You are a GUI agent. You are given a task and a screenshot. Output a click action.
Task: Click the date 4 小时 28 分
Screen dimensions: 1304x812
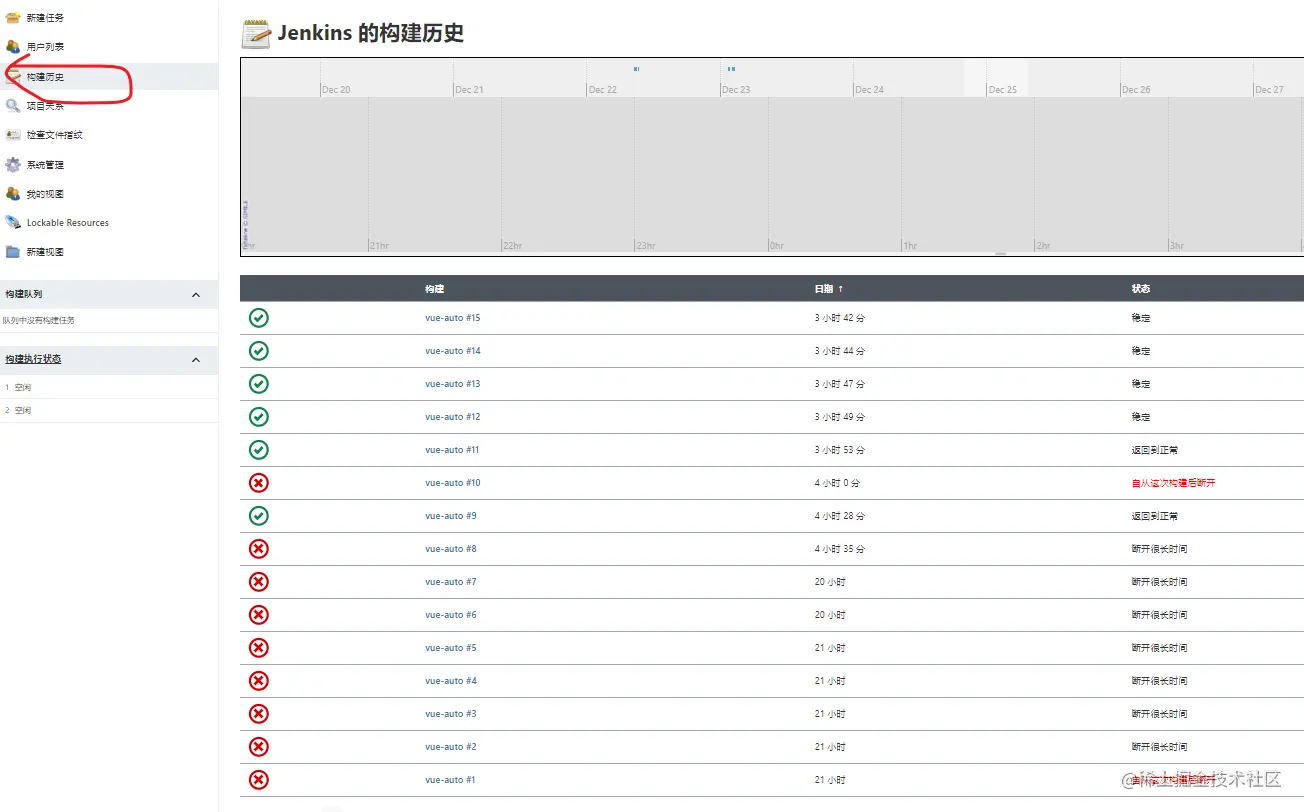(x=840, y=516)
